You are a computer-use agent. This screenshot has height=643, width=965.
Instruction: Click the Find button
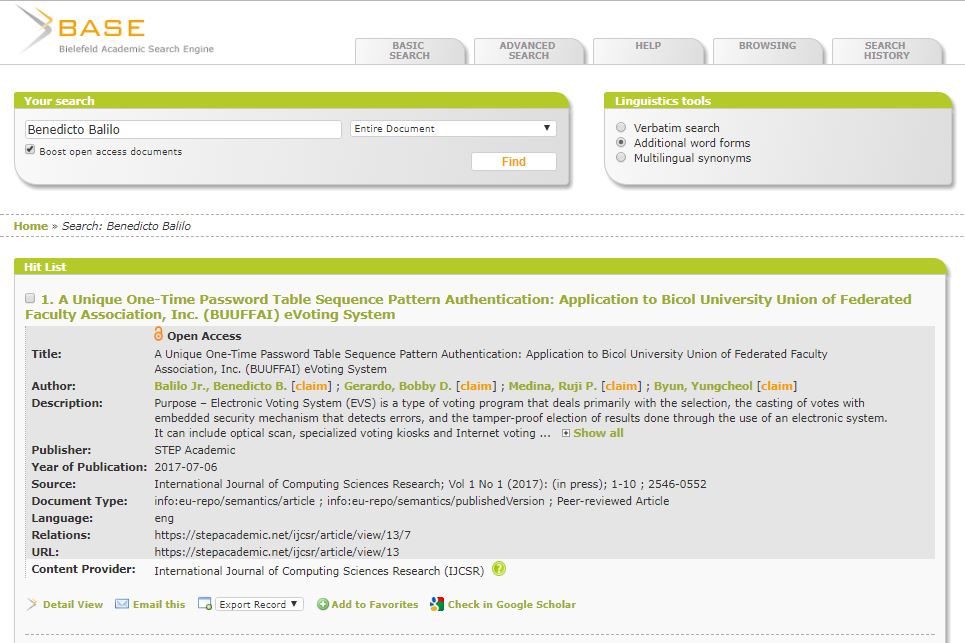click(x=514, y=161)
